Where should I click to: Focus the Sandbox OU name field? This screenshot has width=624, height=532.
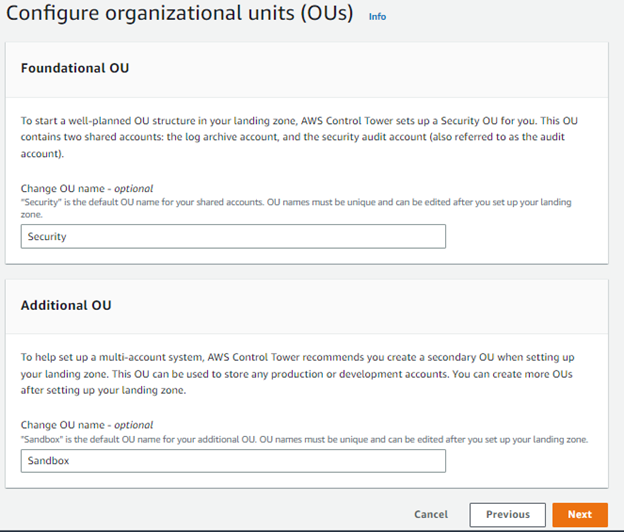point(233,461)
